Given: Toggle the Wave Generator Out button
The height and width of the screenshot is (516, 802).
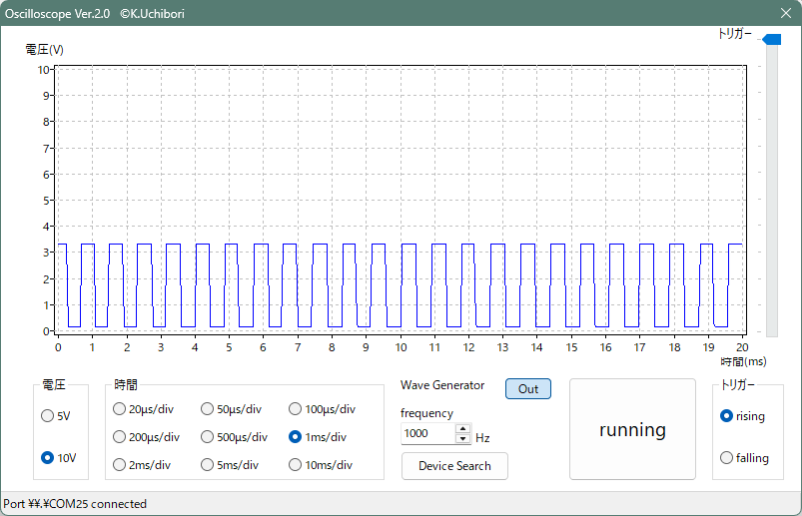Looking at the screenshot, I should (x=528, y=389).
